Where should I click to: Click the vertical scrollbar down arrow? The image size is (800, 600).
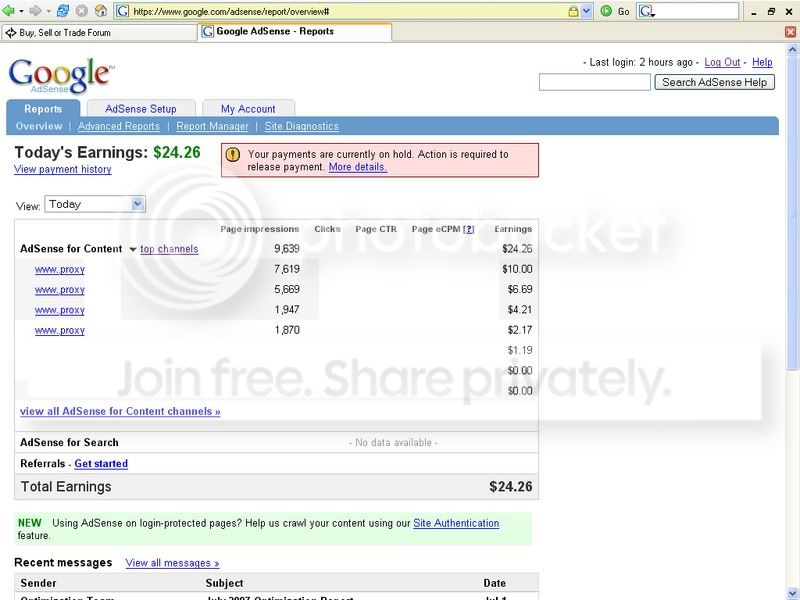(792, 594)
